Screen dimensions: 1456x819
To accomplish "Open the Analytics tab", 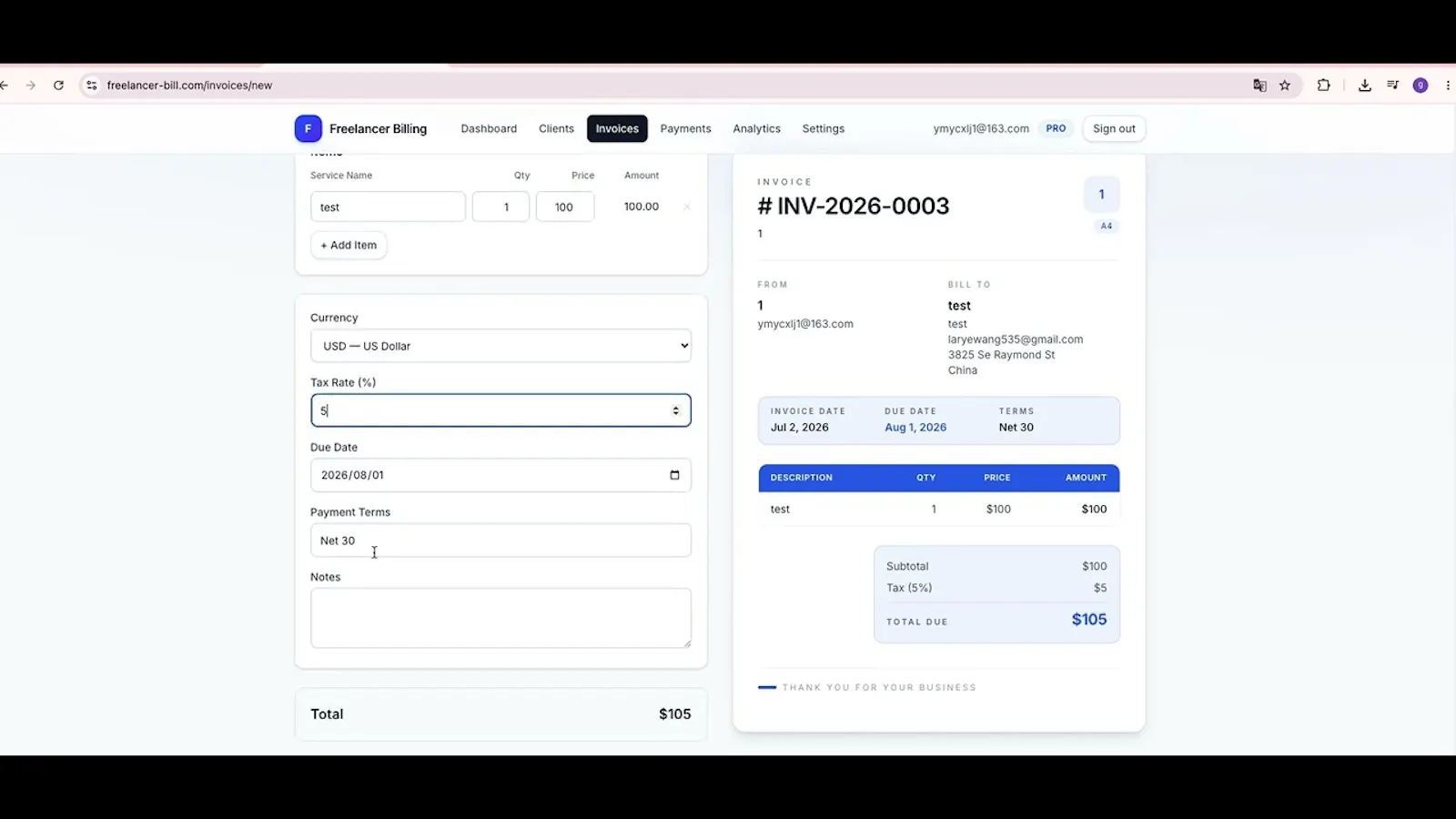I will click(756, 128).
